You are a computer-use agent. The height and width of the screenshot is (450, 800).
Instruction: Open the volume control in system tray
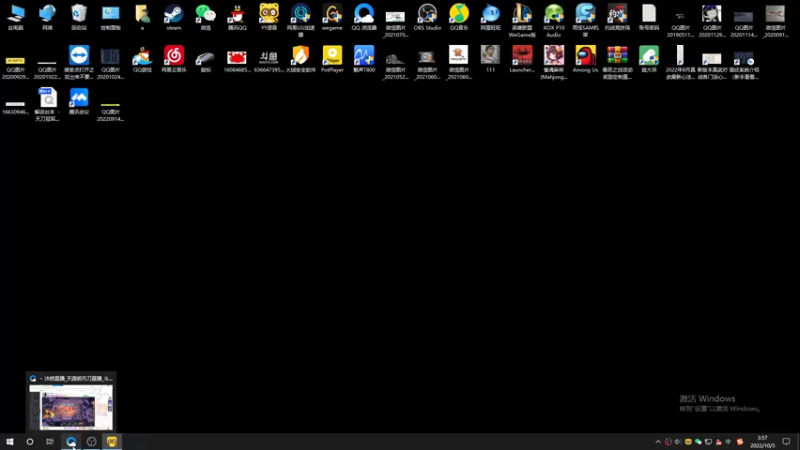tap(678, 442)
